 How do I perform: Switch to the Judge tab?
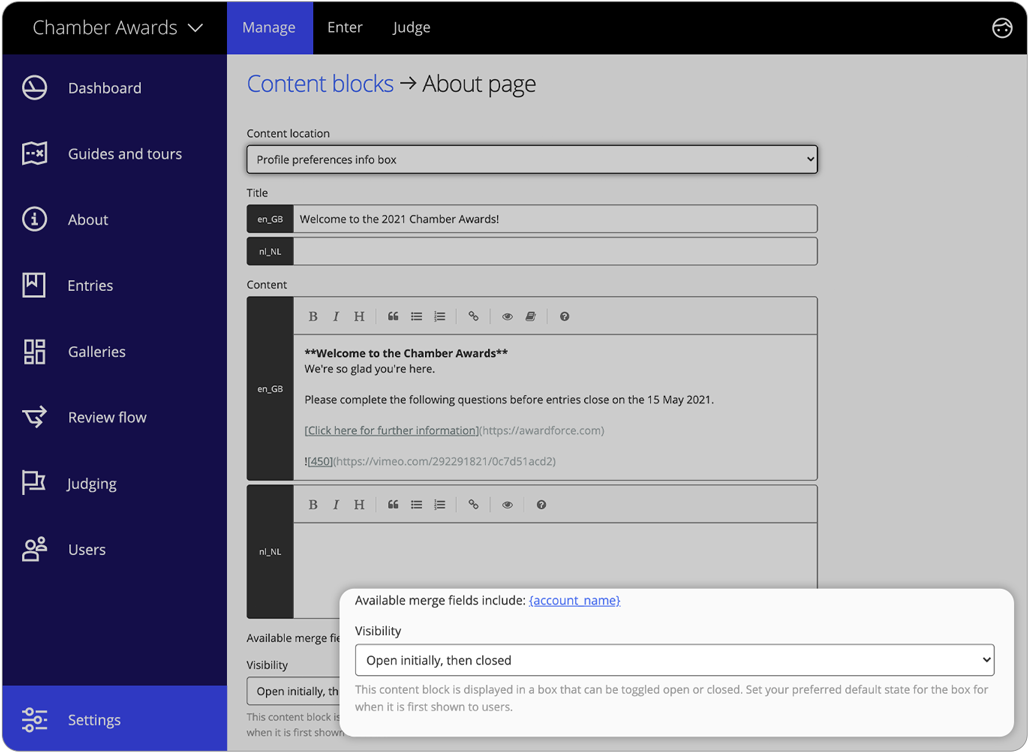point(411,27)
